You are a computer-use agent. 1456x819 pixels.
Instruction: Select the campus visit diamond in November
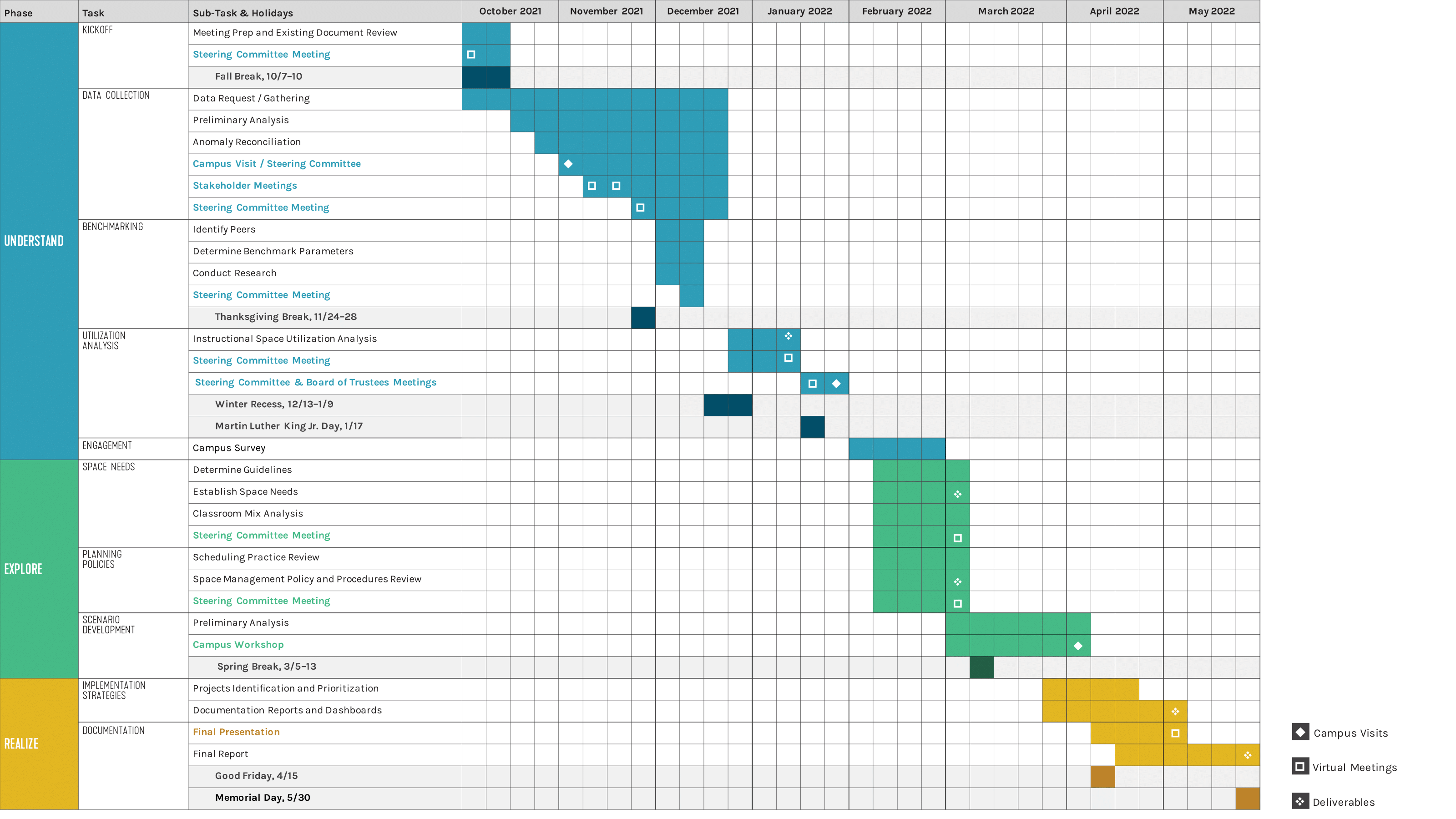[x=569, y=164]
